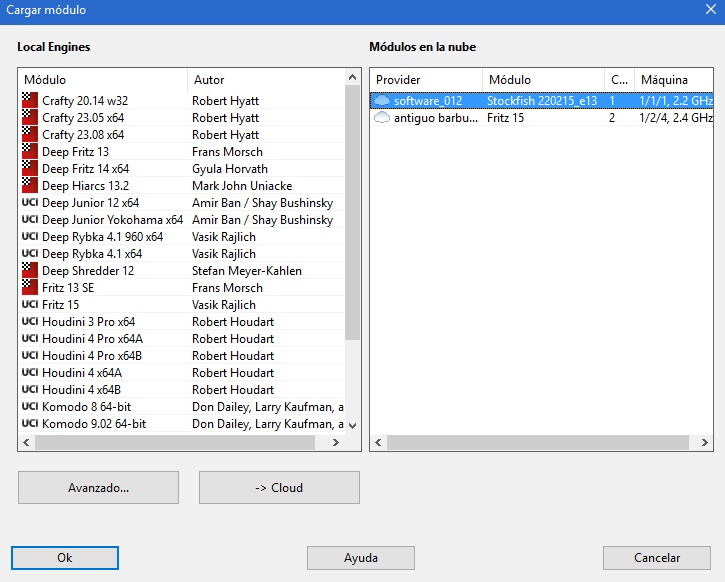Viewport: 725px width, 582px height.
Task: Click author Stefan Meyer-Kahlen
Action: [x=247, y=270]
